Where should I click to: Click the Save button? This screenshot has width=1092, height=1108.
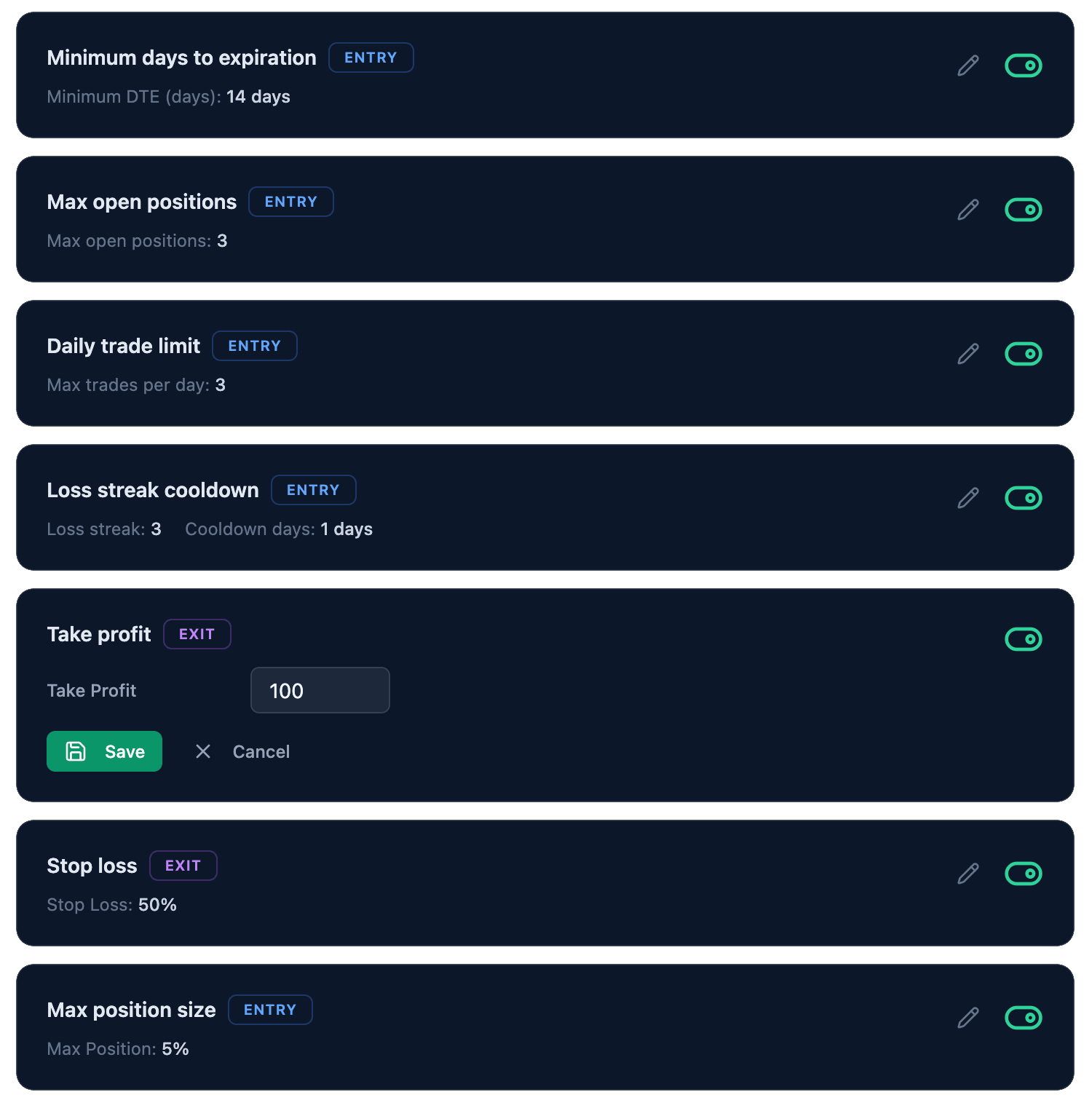[x=104, y=751]
